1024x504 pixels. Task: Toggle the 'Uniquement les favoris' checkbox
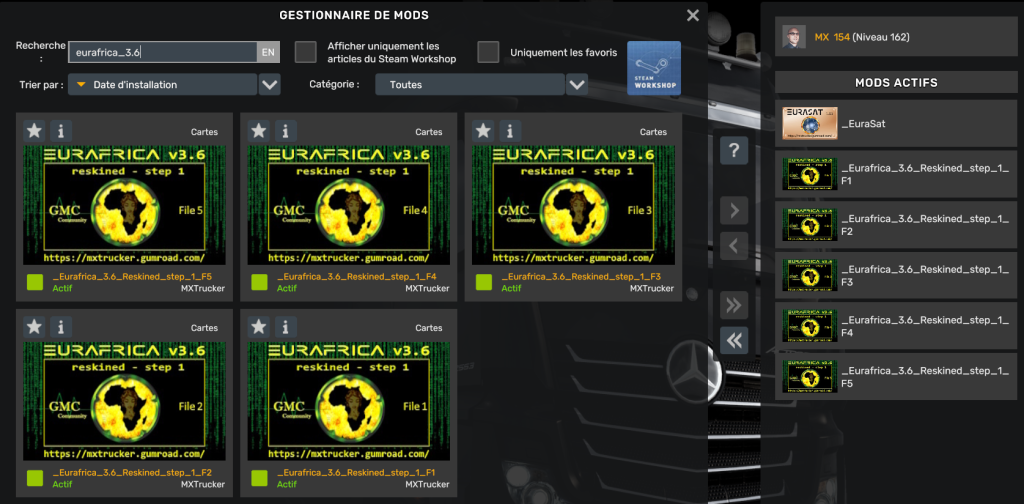tap(488, 52)
